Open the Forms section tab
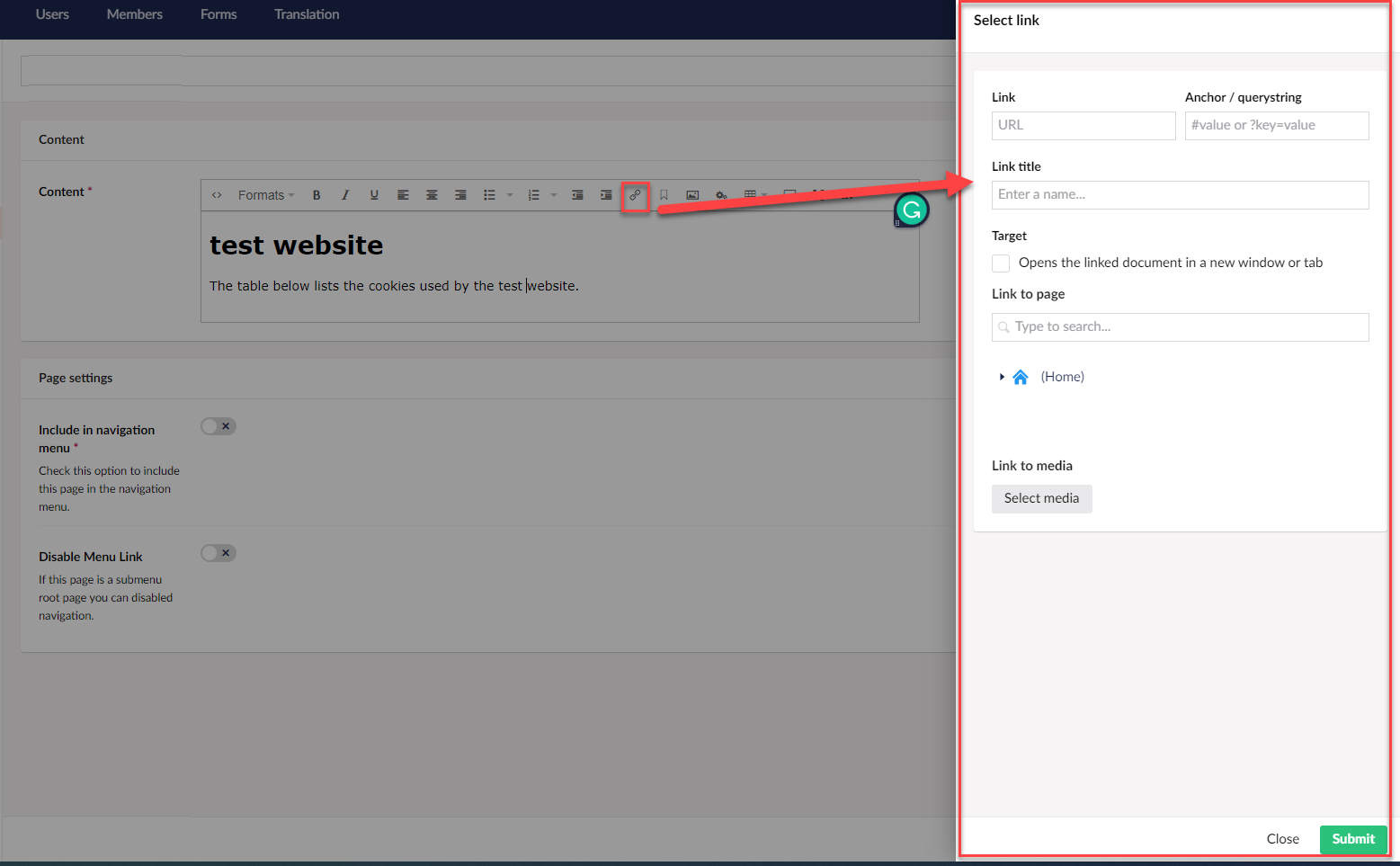Screen dimensions: 1400x866 [x=218, y=14]
